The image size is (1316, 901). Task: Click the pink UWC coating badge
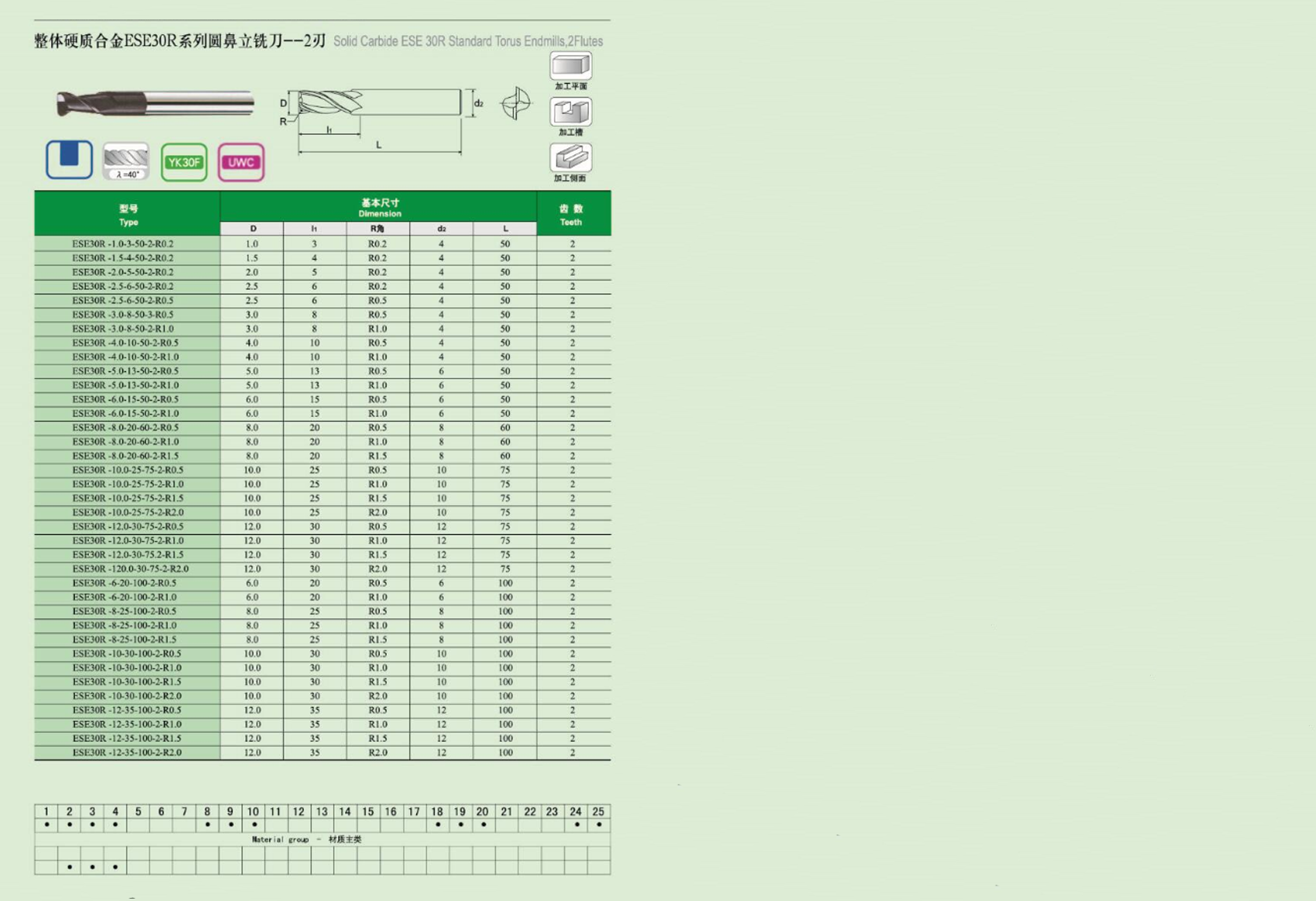241,162
